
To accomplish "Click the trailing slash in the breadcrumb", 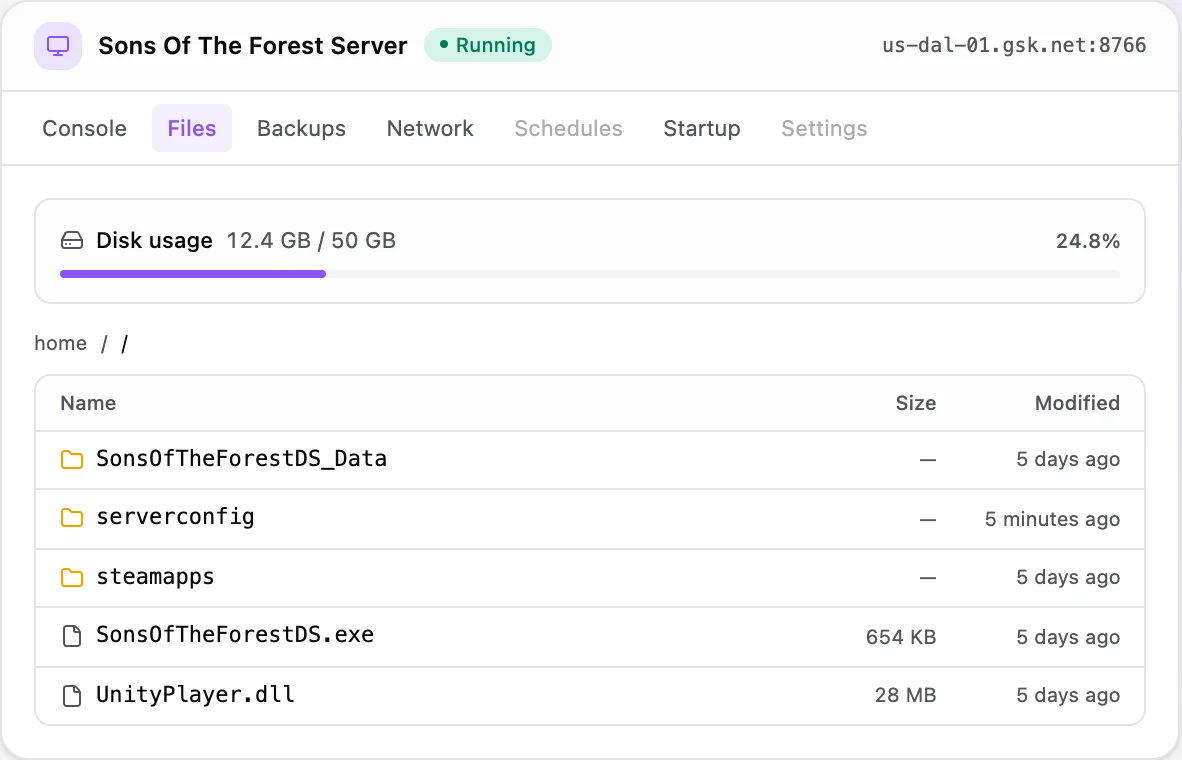I will point(124,344).
